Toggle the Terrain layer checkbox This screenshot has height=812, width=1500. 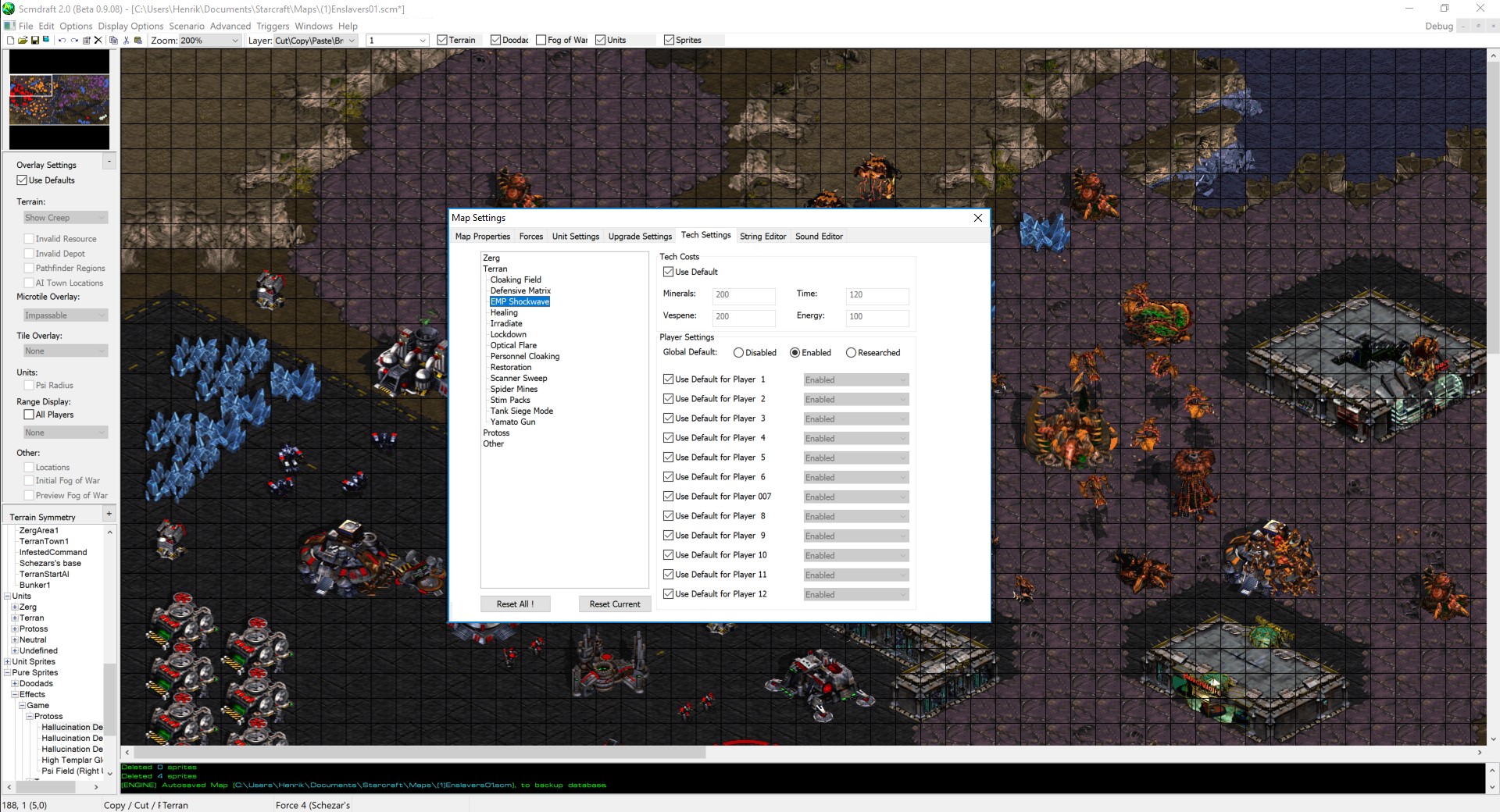(x=442, y=40)
